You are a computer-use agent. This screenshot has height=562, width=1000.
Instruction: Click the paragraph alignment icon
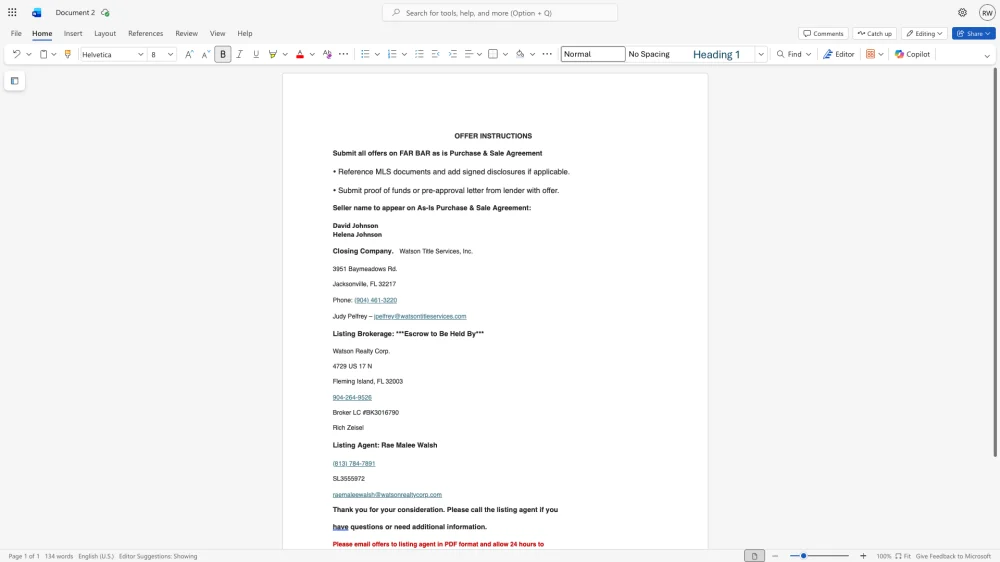[469, 54]
